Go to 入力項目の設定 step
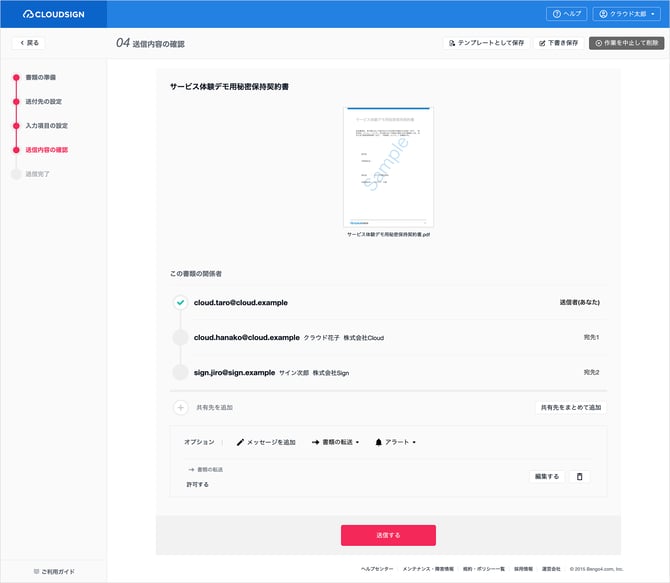 point(46,126)
